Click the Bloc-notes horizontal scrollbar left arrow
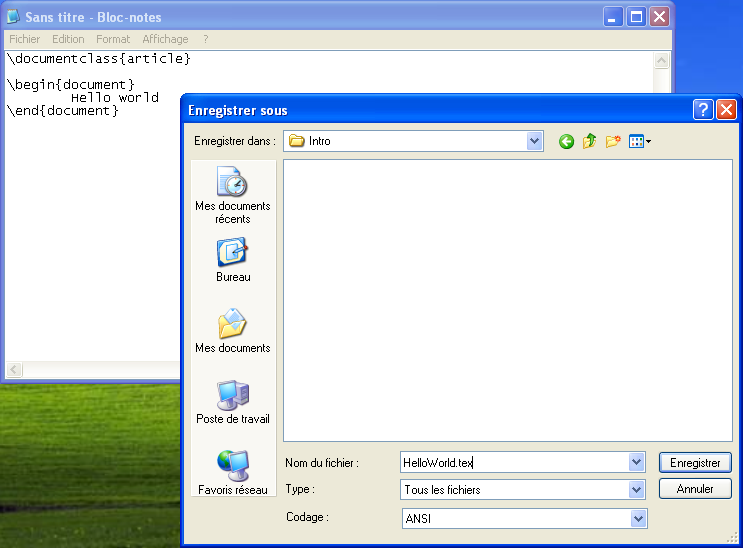Viewport: 743px width, 548px height. [14, 369]
